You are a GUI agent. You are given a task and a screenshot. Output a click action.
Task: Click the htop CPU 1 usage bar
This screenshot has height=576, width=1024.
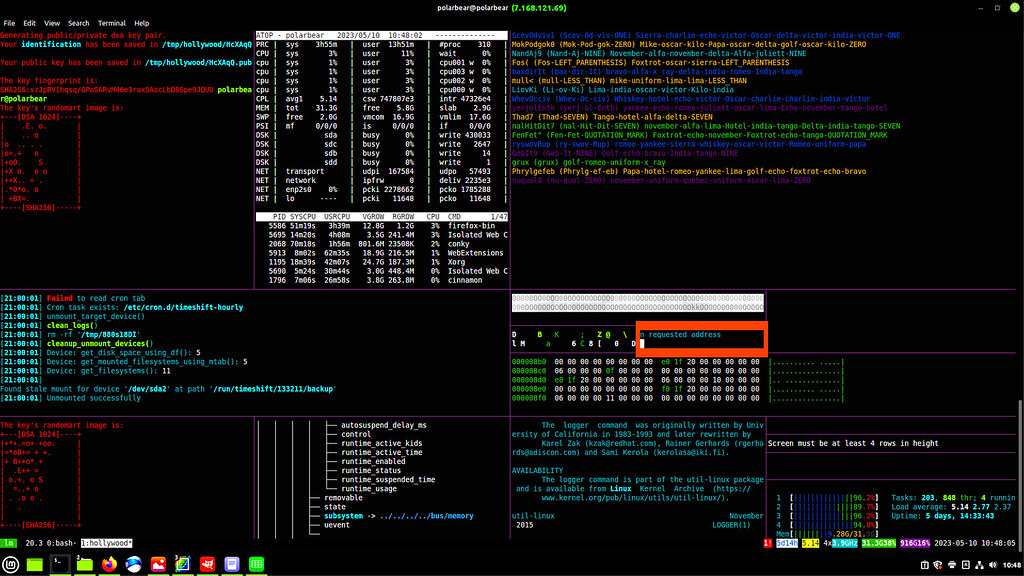pyautogui.click(x=827, y=498)
